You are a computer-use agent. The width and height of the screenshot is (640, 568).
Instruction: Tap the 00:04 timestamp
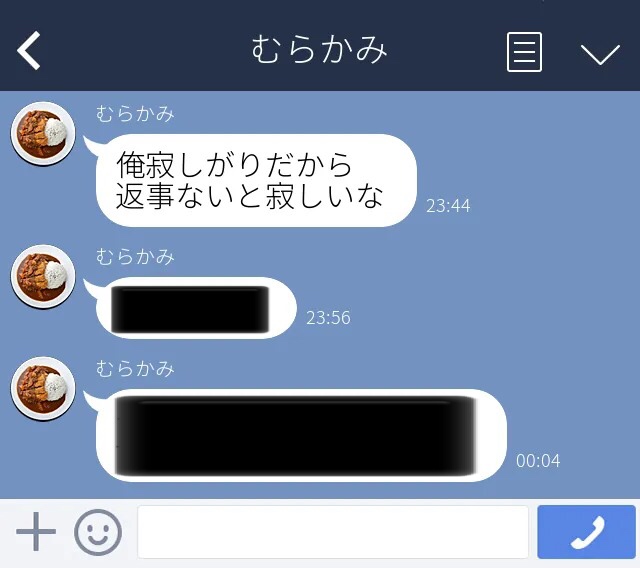[538, 461]
